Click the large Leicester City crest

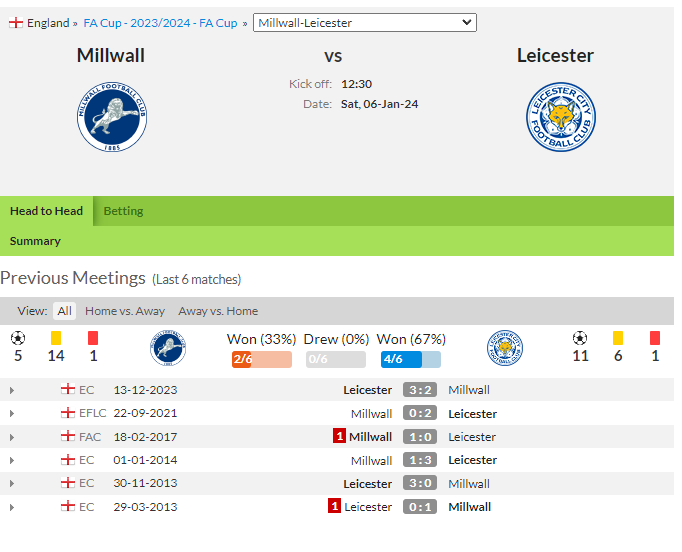pos(561,117)
